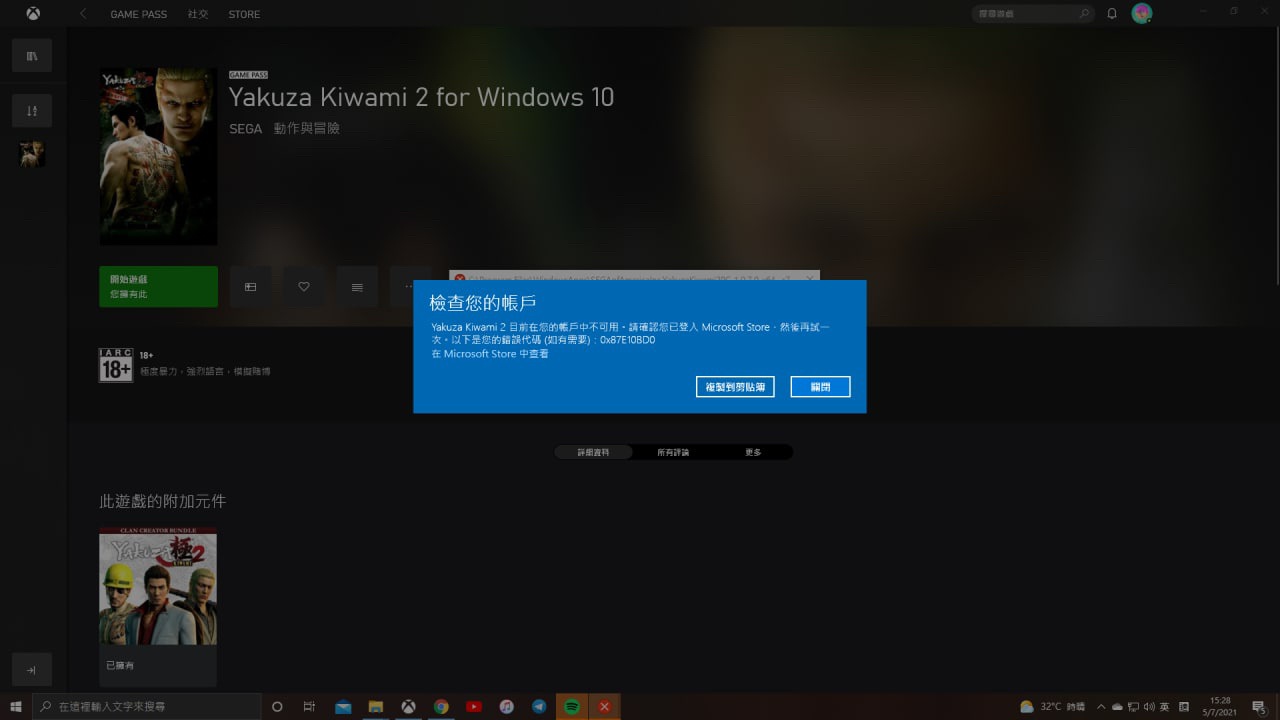Open Telegram from the taskbar
The image size is (1280, 720).
point(539,706)
